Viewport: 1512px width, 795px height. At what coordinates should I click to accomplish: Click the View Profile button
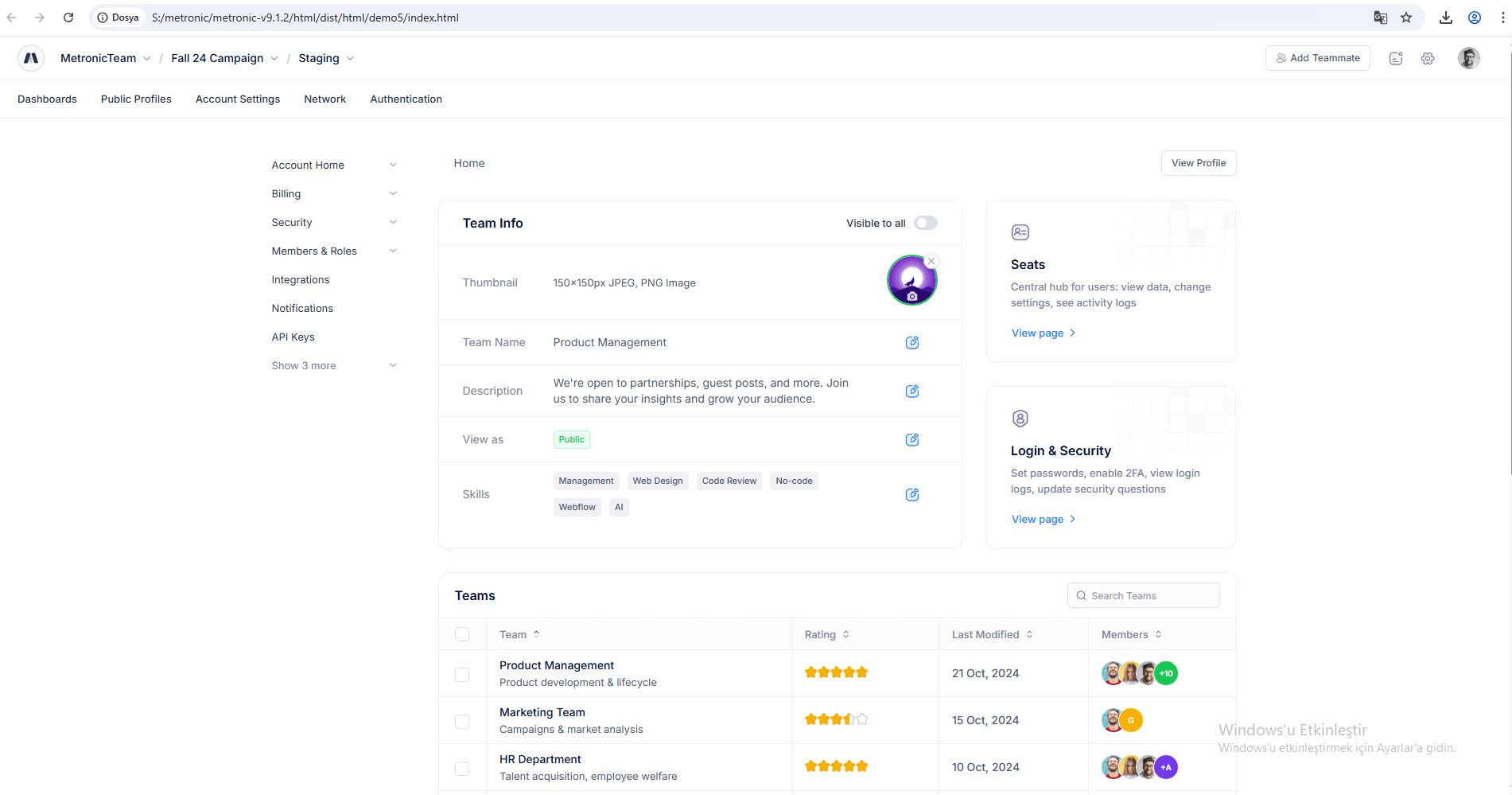point(1198,163)
